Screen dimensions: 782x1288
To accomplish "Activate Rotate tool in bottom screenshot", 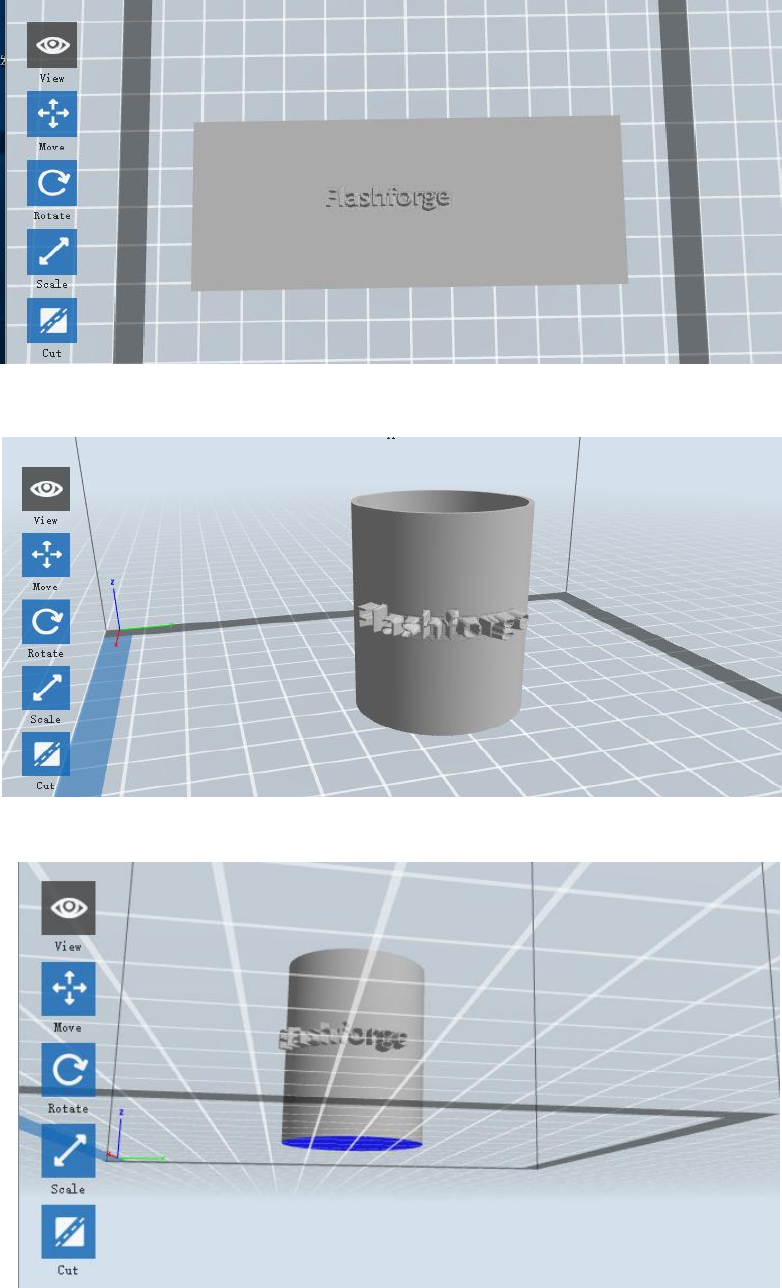I will tap(68, 1070).
